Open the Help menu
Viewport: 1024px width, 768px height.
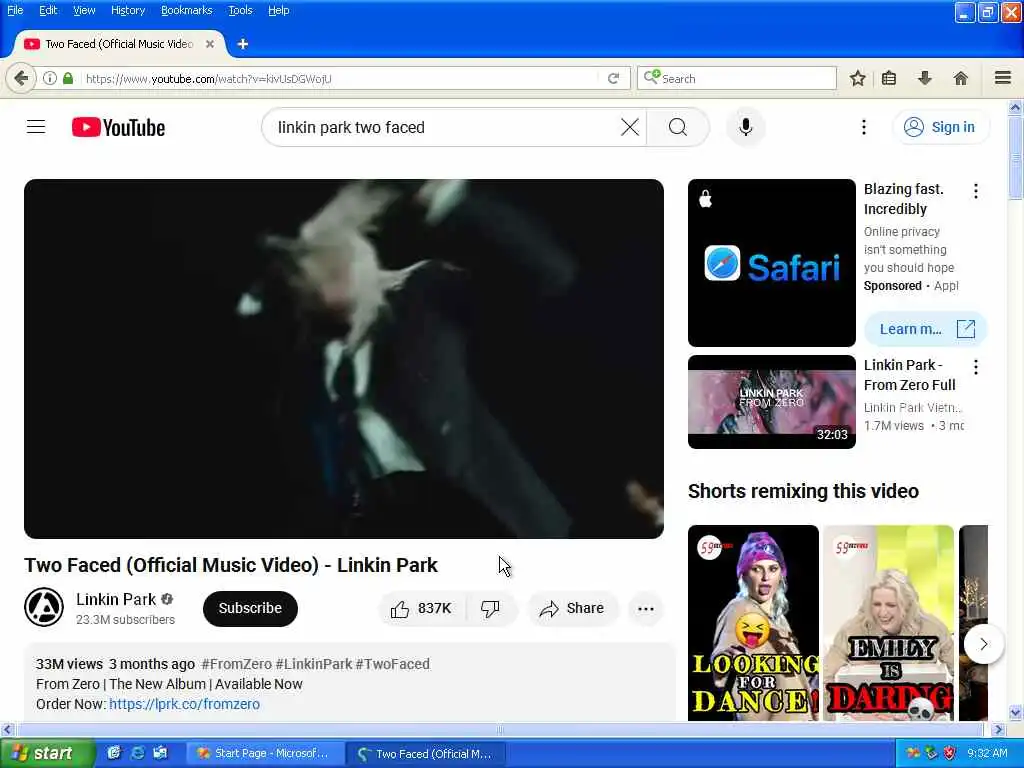point(279,10)
